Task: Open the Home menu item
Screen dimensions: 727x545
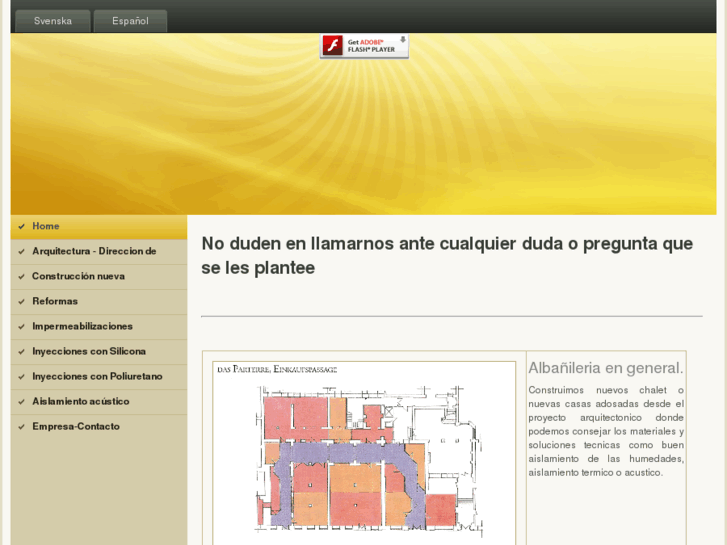Action: [99, 227]
